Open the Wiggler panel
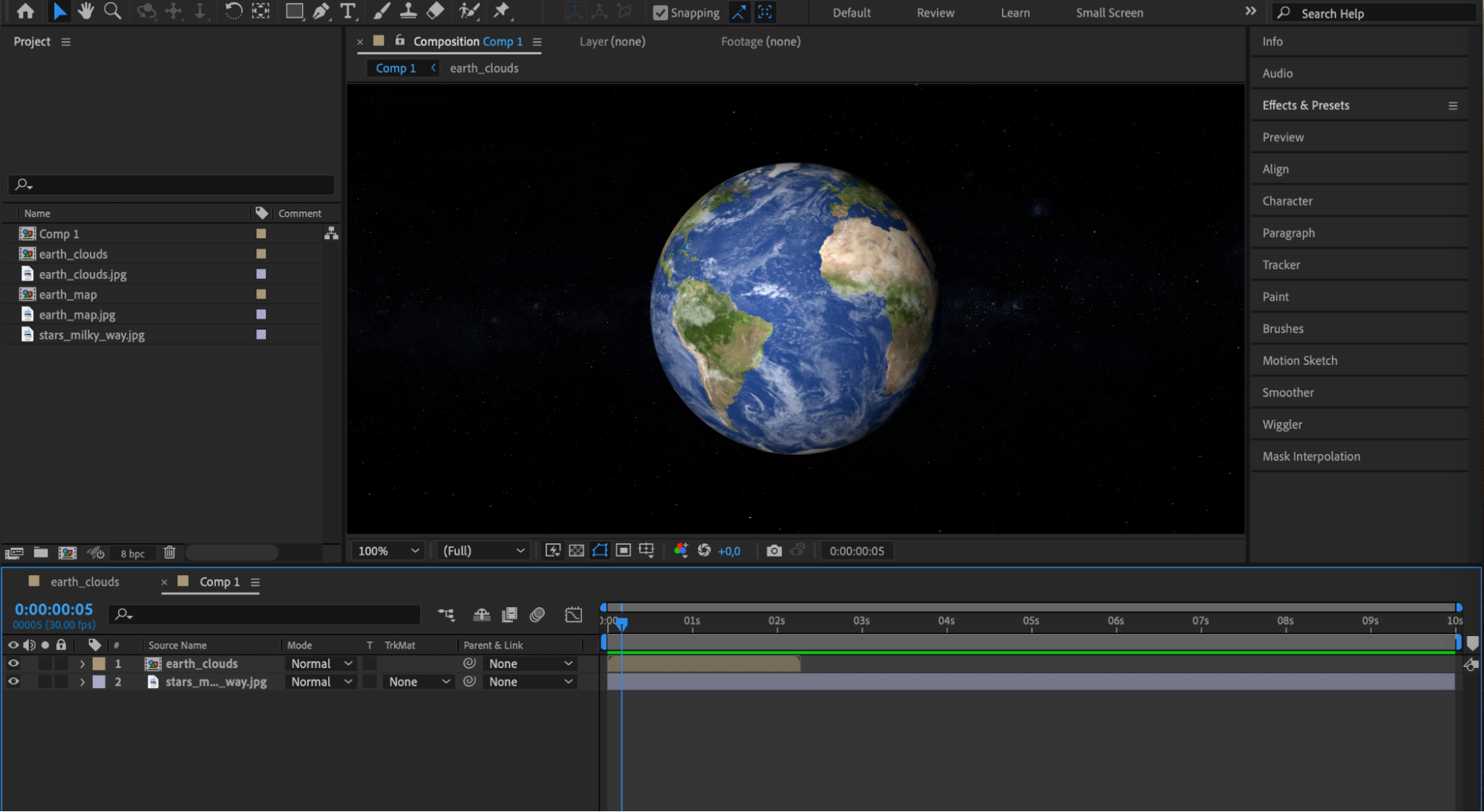Screen dimensions: 1484x812 point(1282,425)
